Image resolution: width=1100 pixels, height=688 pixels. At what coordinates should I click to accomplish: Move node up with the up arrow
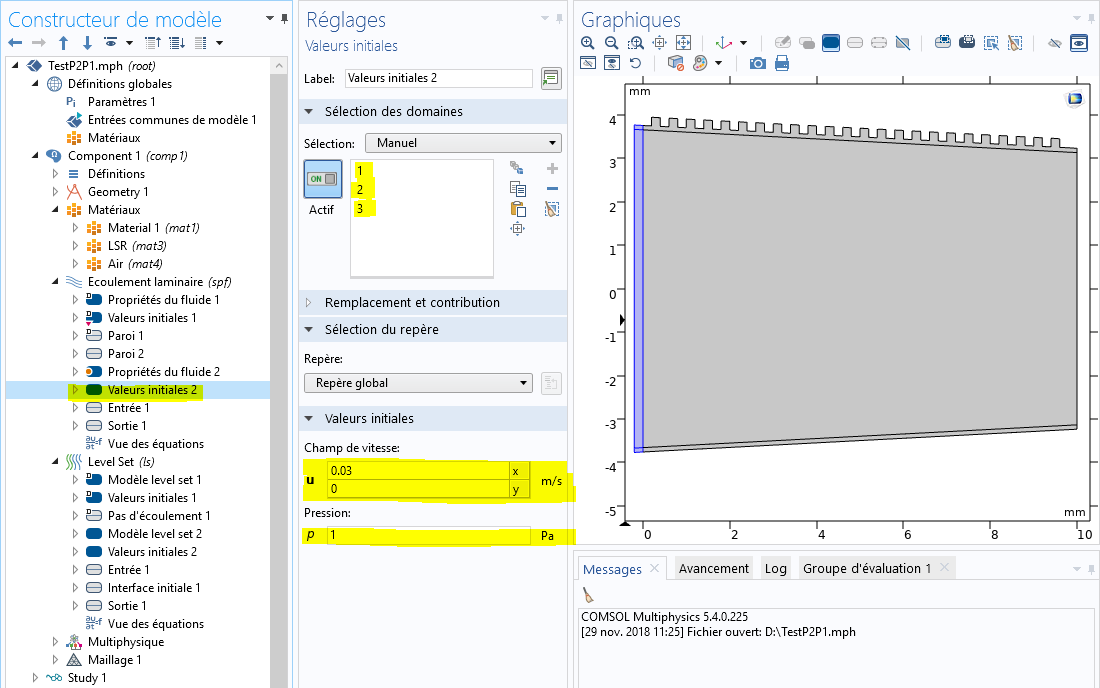click(64, 43)
